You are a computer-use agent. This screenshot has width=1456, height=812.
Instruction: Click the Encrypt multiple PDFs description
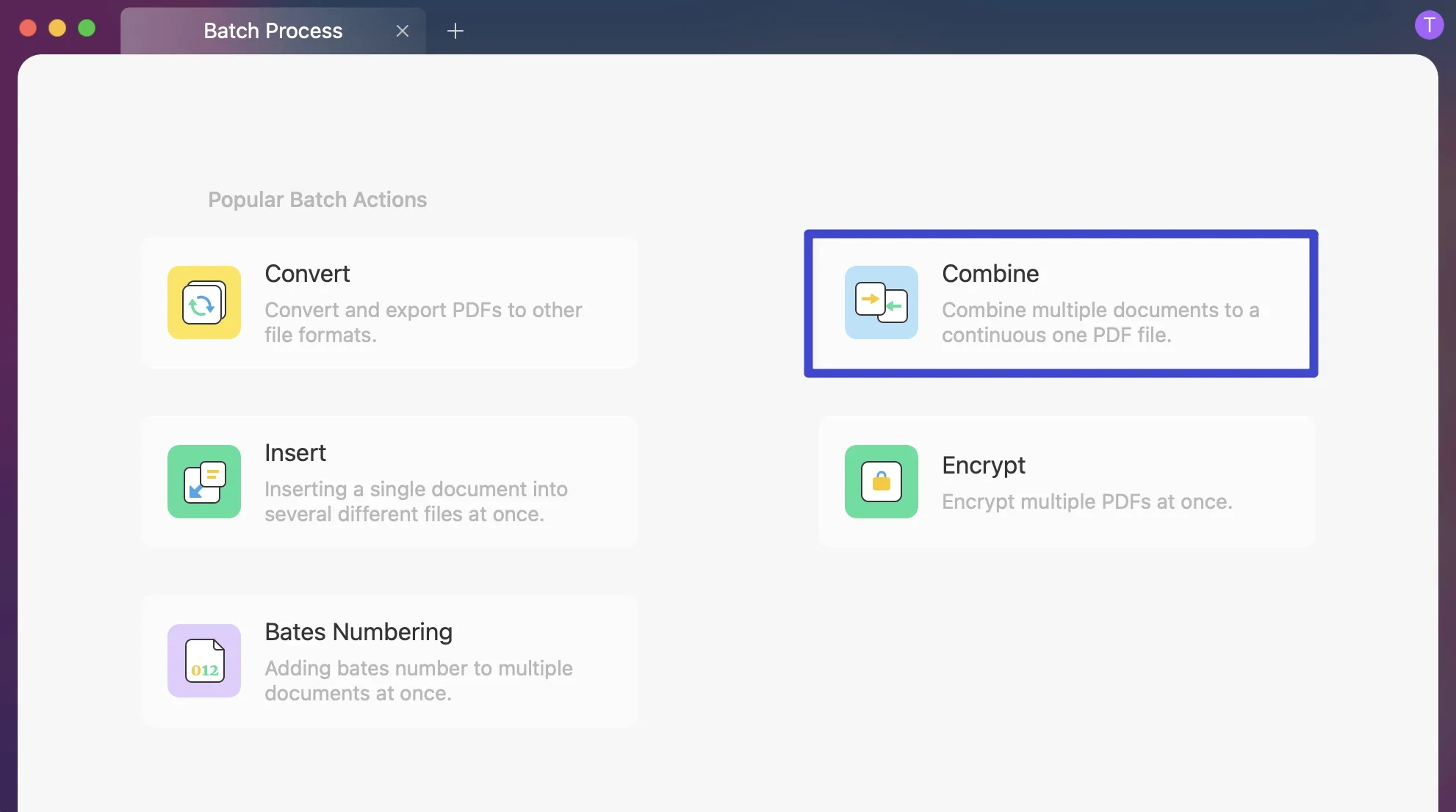click(x=1086, y=502)
